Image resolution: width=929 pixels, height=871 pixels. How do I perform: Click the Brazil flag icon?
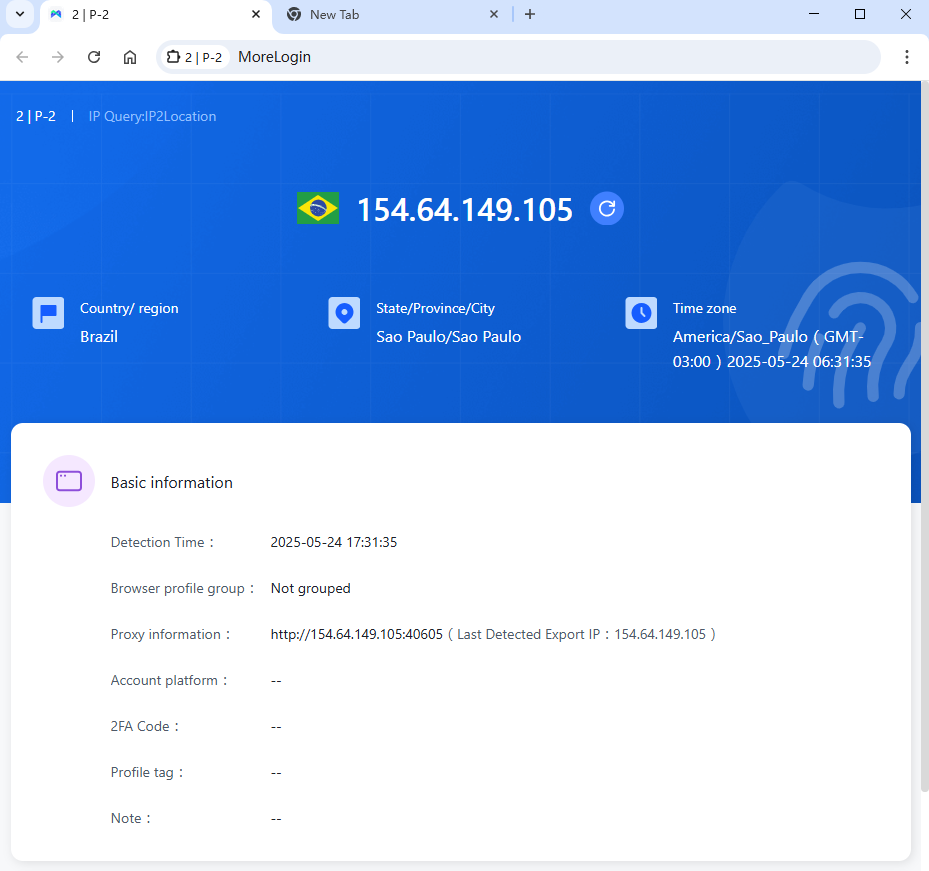coord(318,208)
